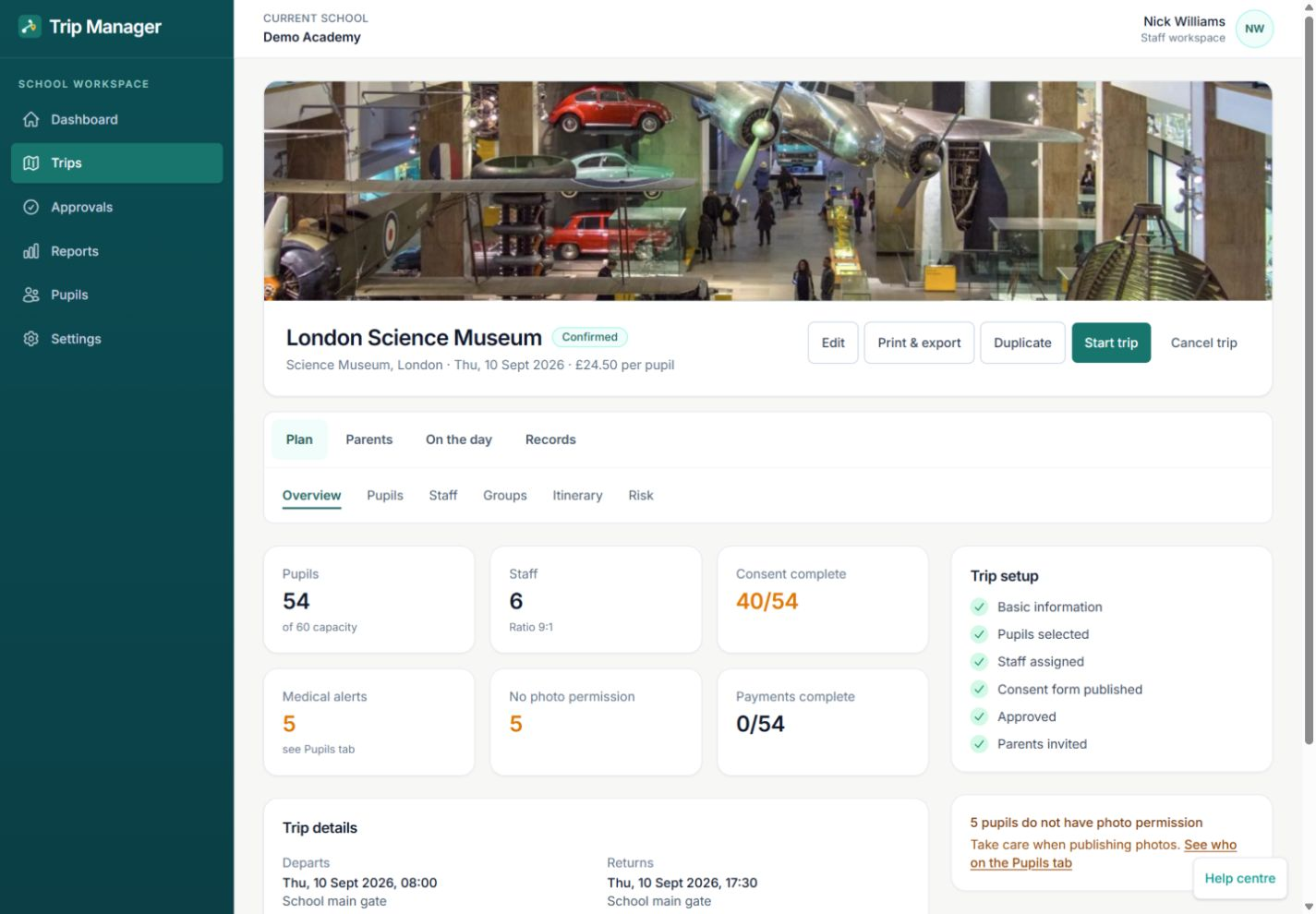The width and height of the screenshot is (1316, 914).
Task: Click Cancel trip
Action: click(1203, 343)
